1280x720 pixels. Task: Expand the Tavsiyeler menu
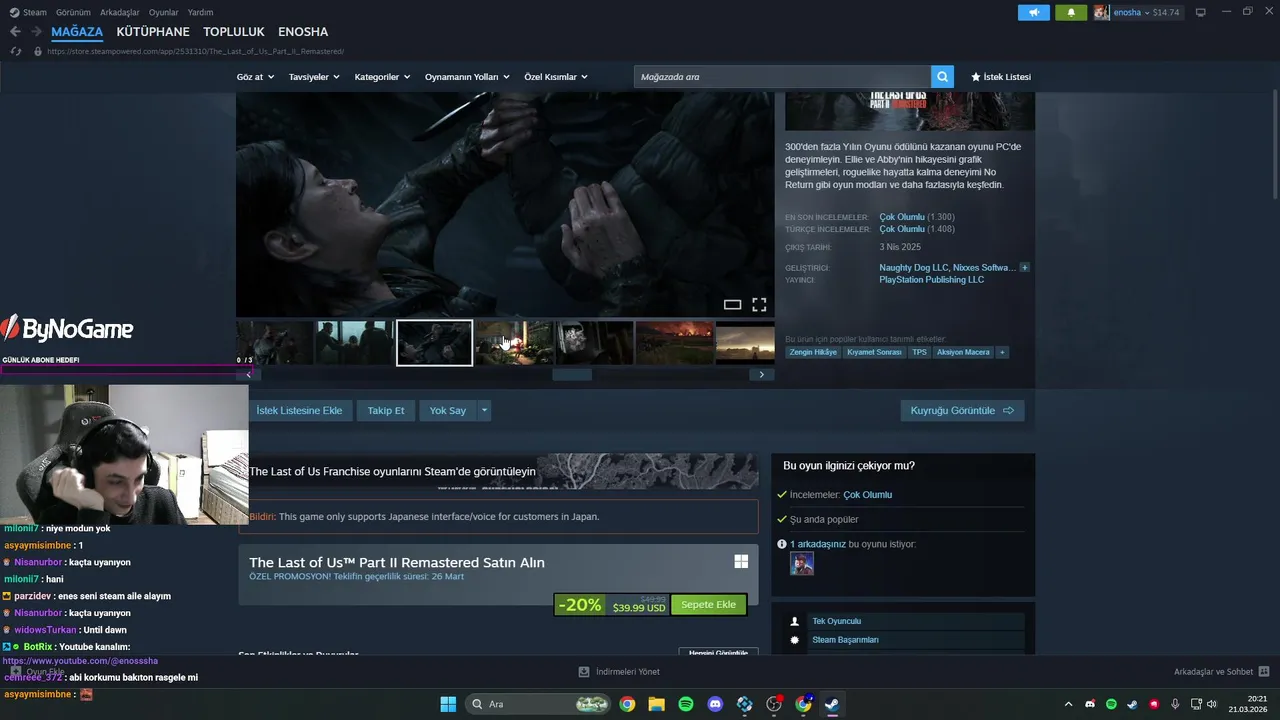(x=314, y=77)
